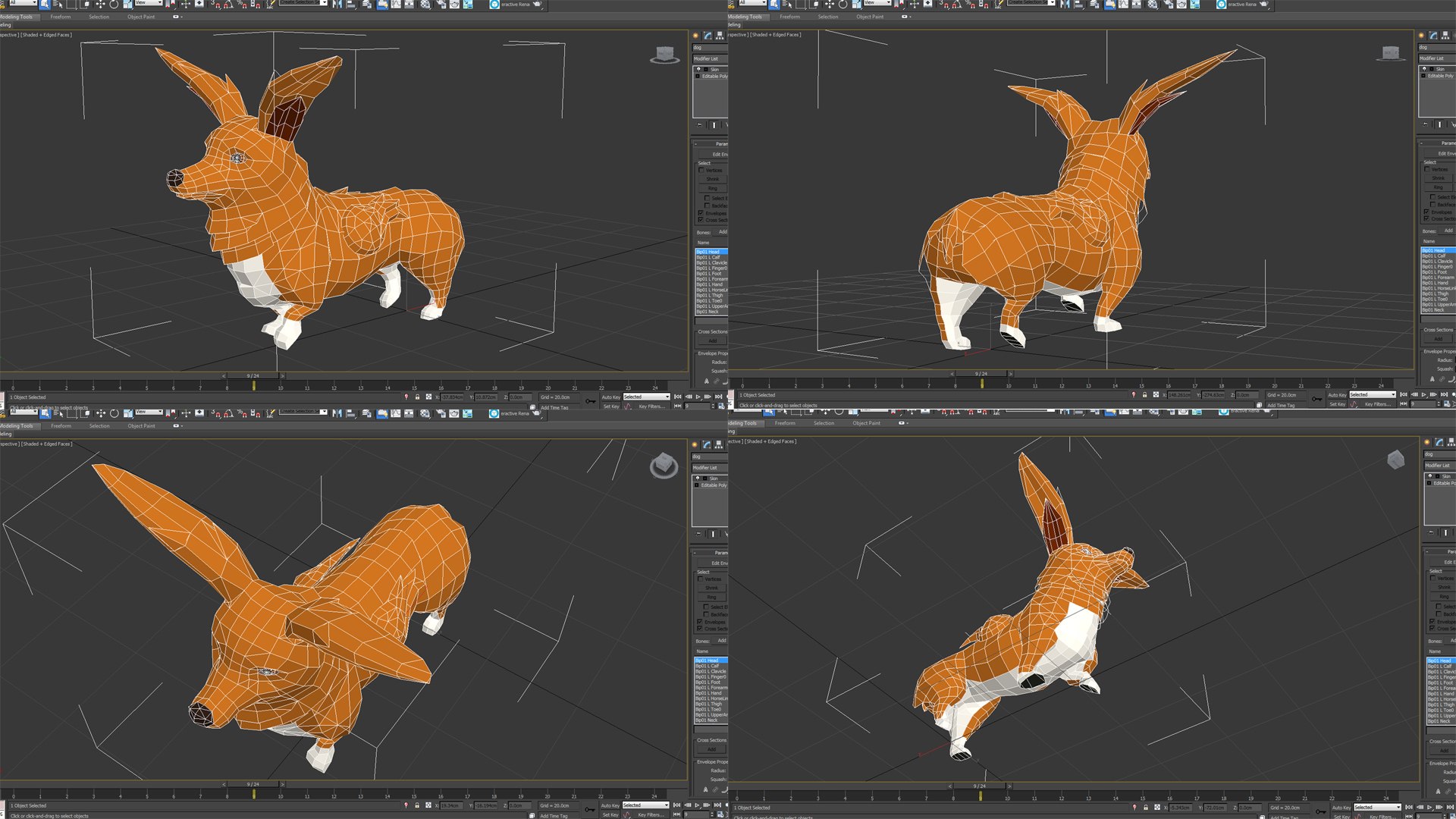The image size is (1456, 819).
Task: Open the Modifier List dropdown in top-left window
Action: [x=711, y=58]
